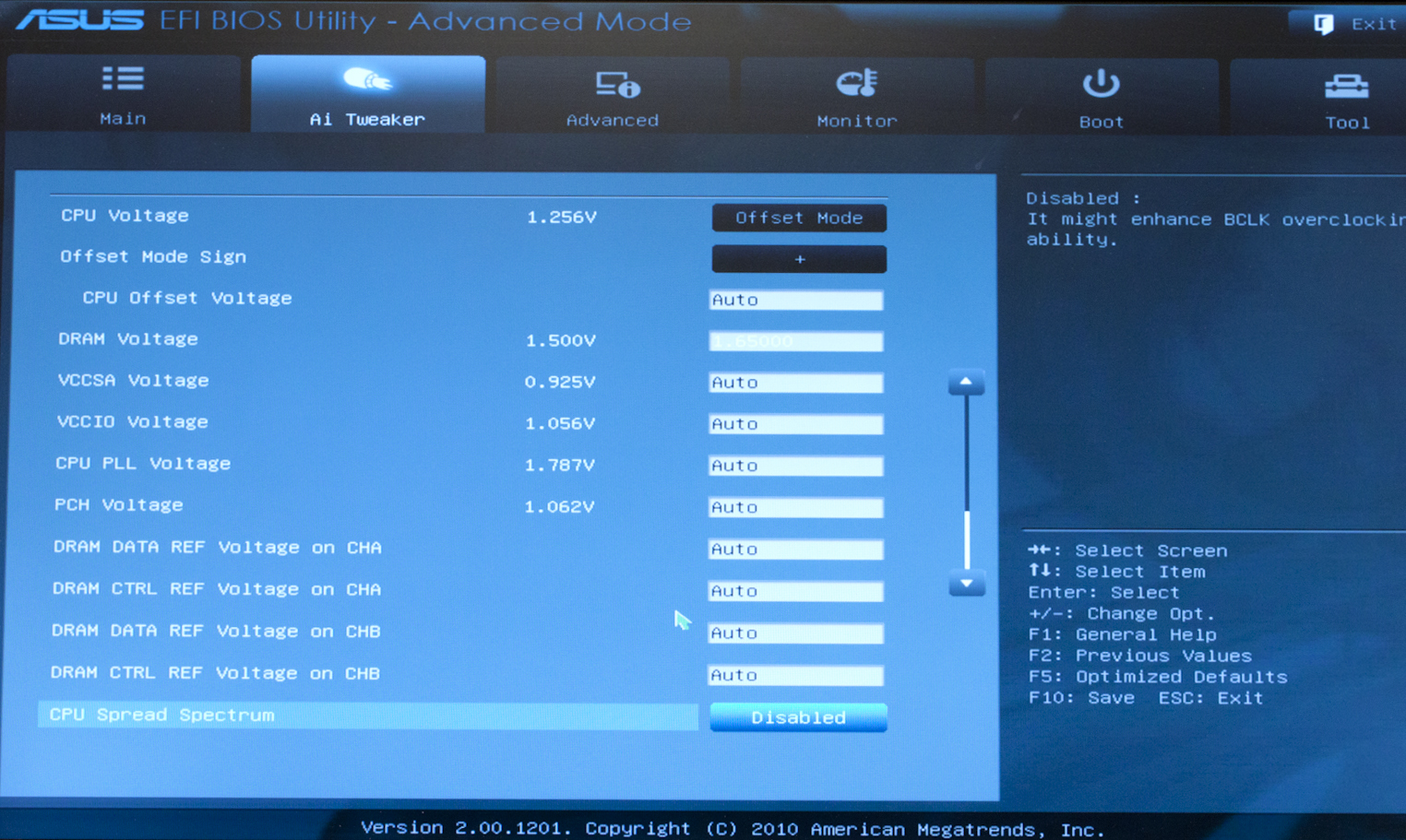The height and width of the screenshot is (840, 1406).
Task: Click the Exit door icon
Action: (1324, 24)
